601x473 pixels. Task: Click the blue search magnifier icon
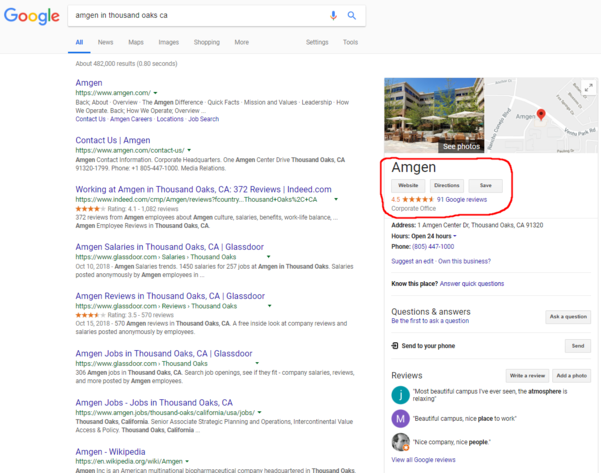point(351,15)
